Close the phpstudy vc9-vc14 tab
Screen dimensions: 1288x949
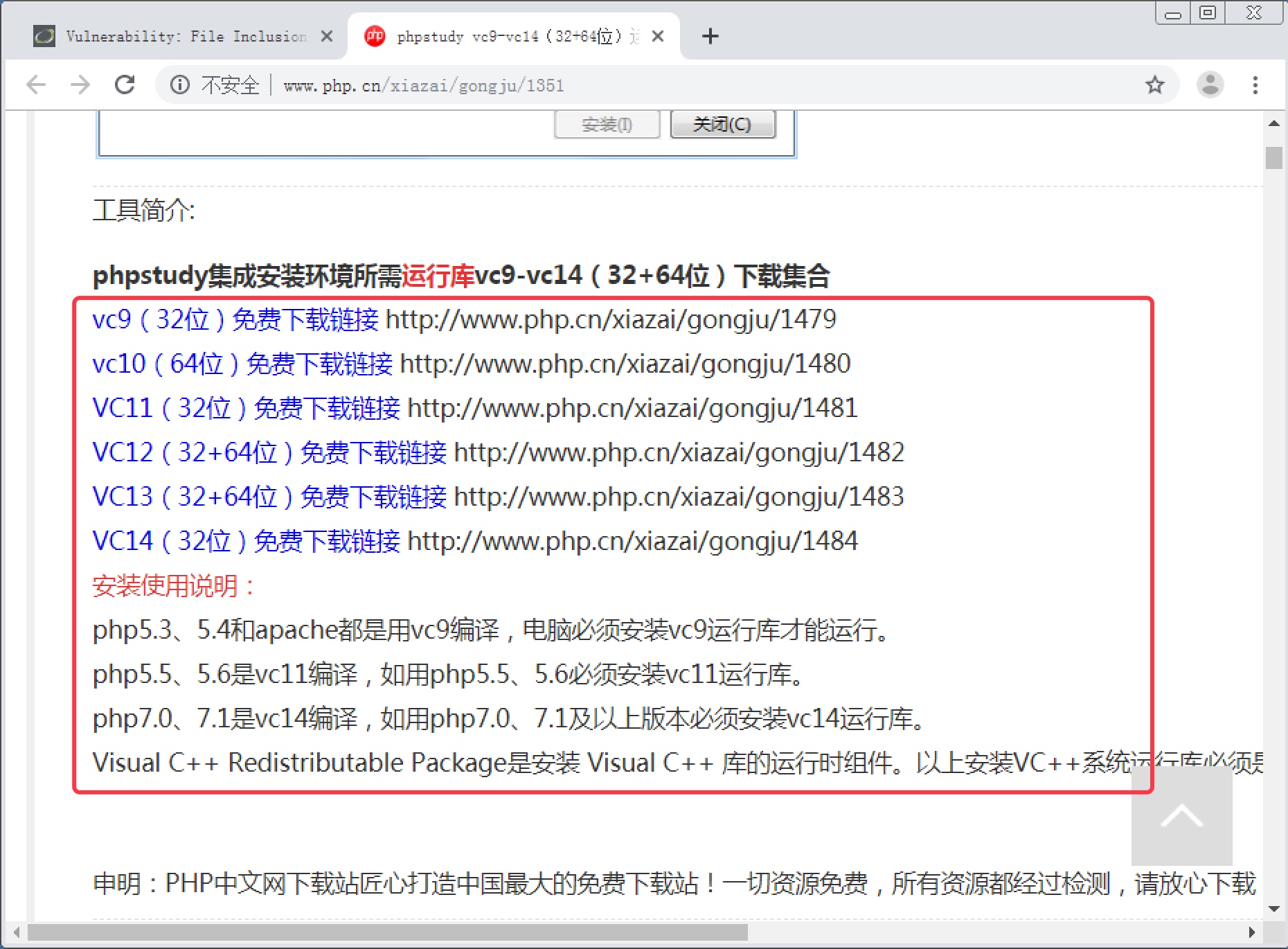[x=658, y=36]
